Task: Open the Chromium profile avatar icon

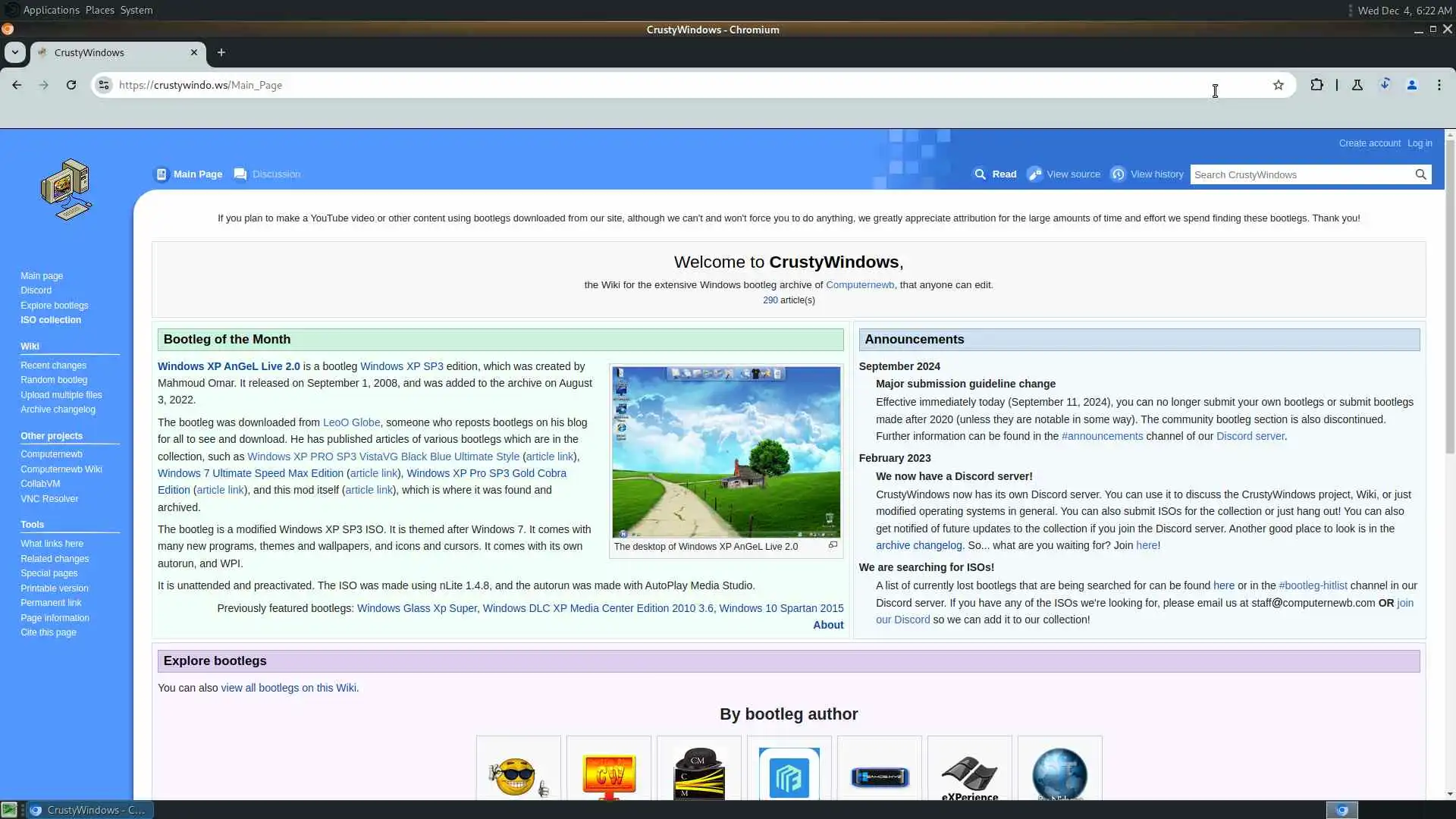Action: [1411, 85]
